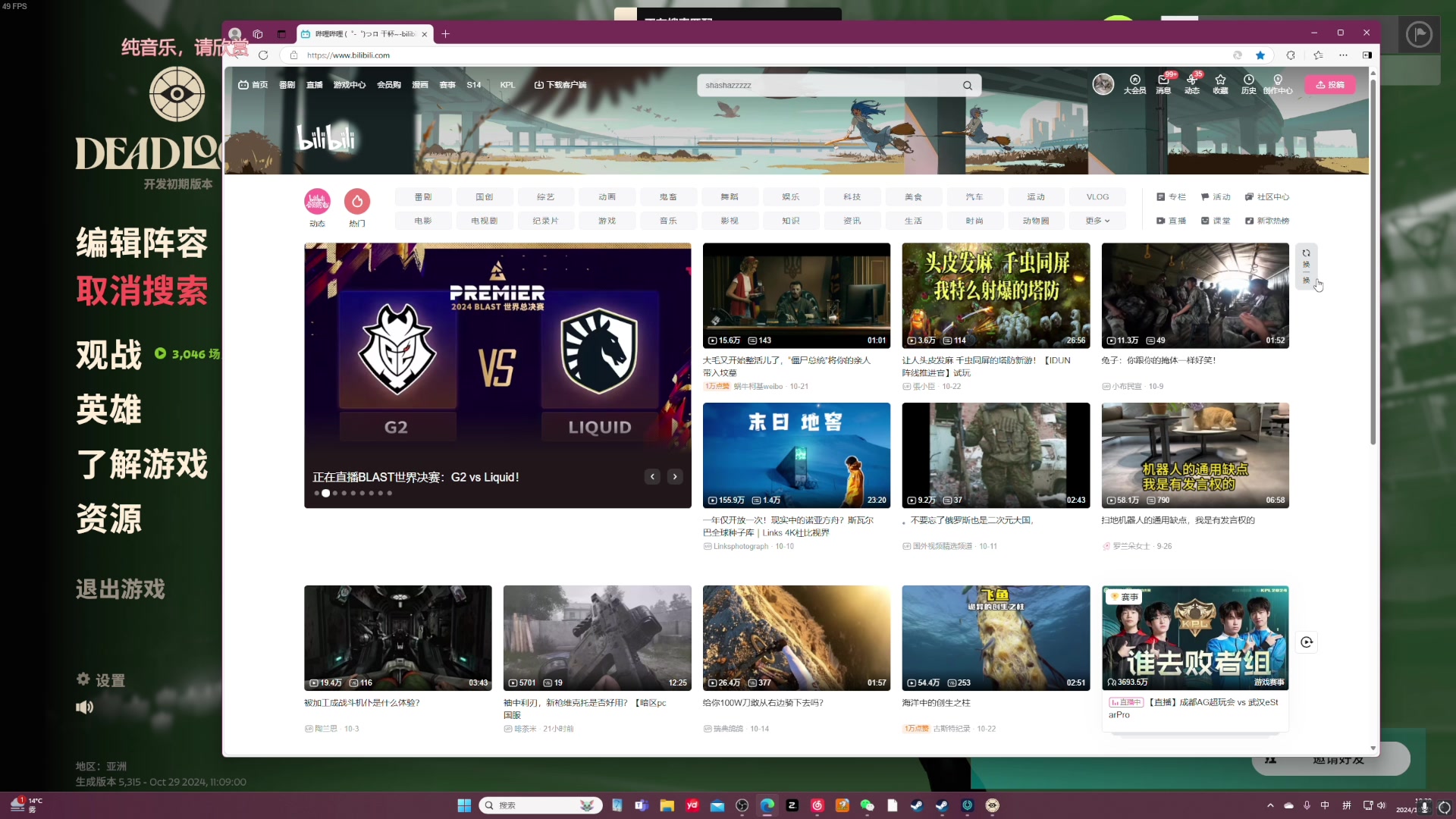The width and height of the screenshot is (1456, 819).
Task: Open the browser three-dots settings menu
Action: click(1343, 55)
